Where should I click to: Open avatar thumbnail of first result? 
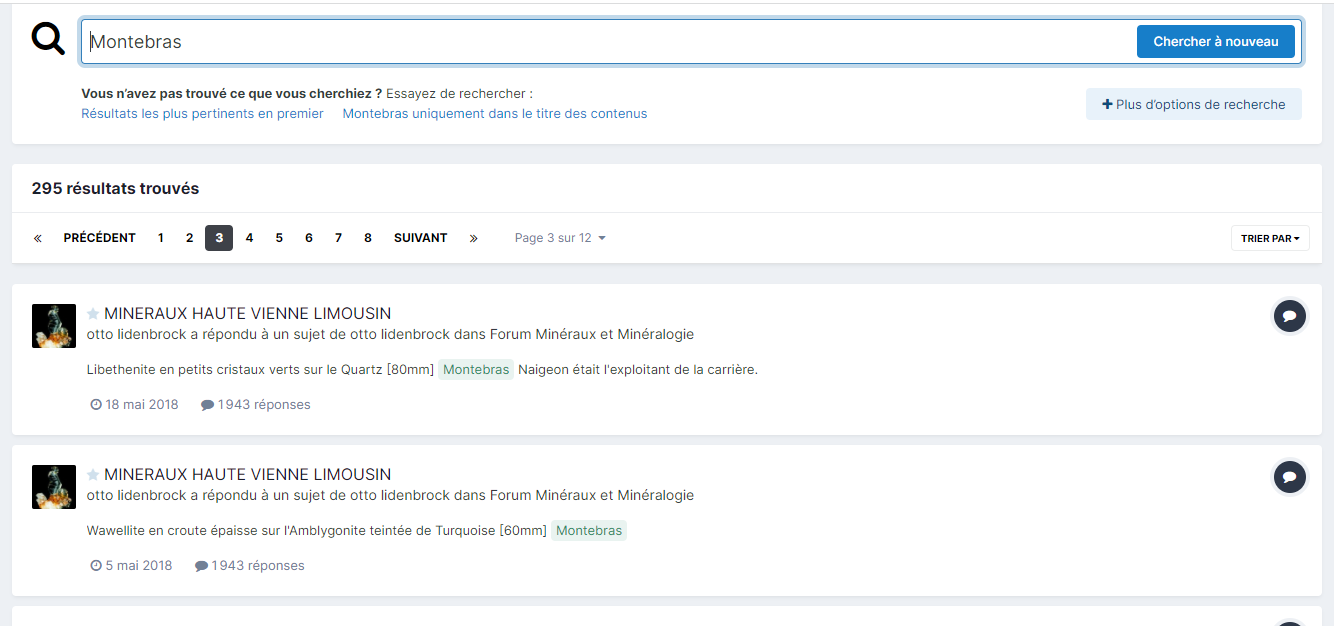click(x=54, y=326)
